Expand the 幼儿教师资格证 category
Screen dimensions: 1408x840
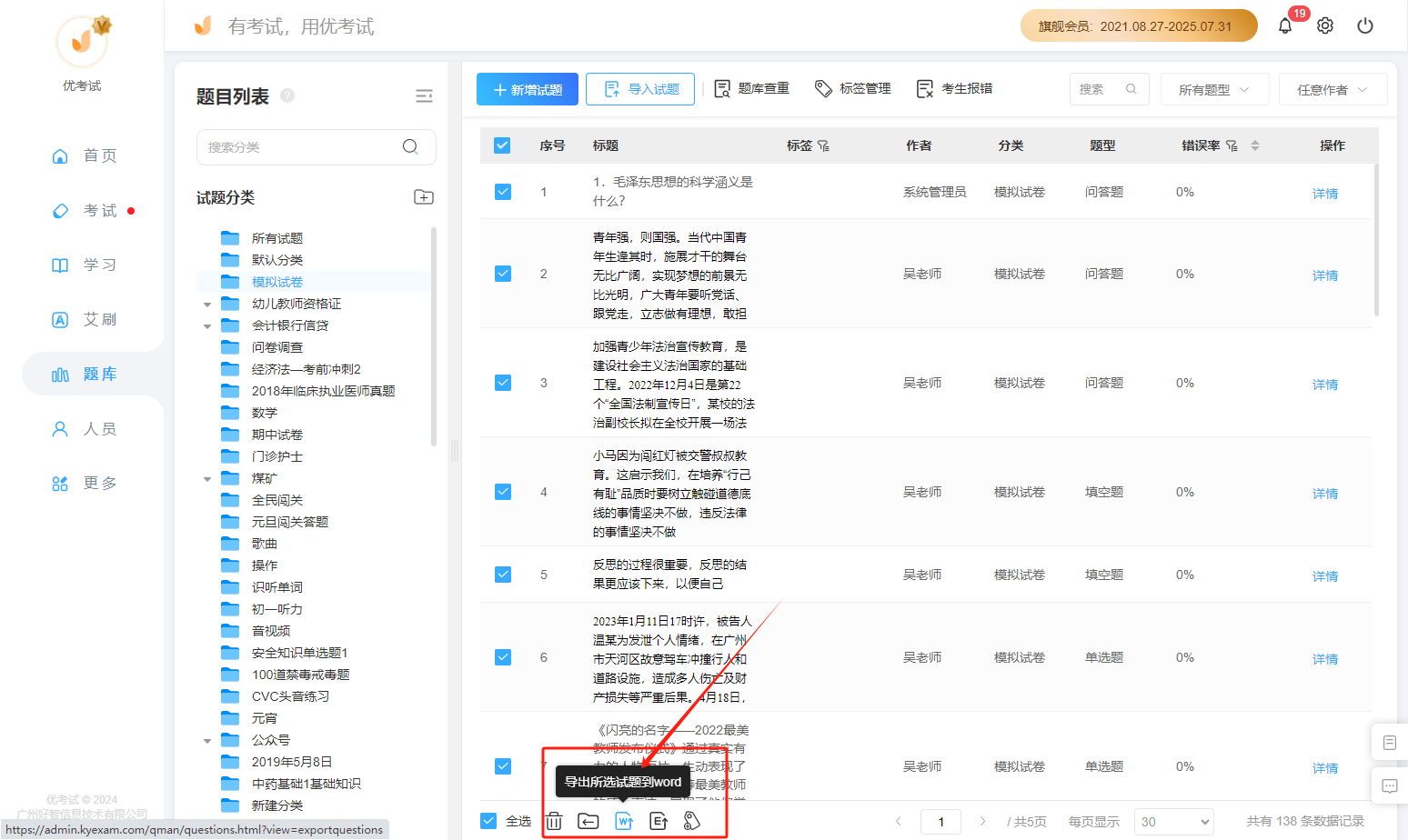(207, 305)
